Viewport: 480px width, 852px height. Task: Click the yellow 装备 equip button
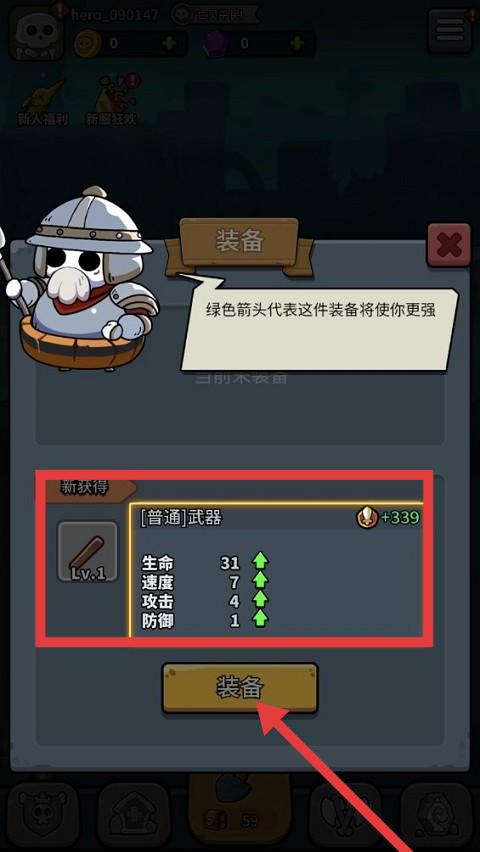240,688
